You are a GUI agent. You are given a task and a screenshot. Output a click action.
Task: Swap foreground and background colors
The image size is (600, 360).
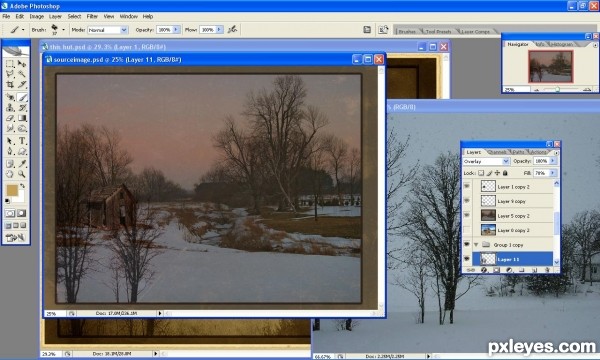22,186
